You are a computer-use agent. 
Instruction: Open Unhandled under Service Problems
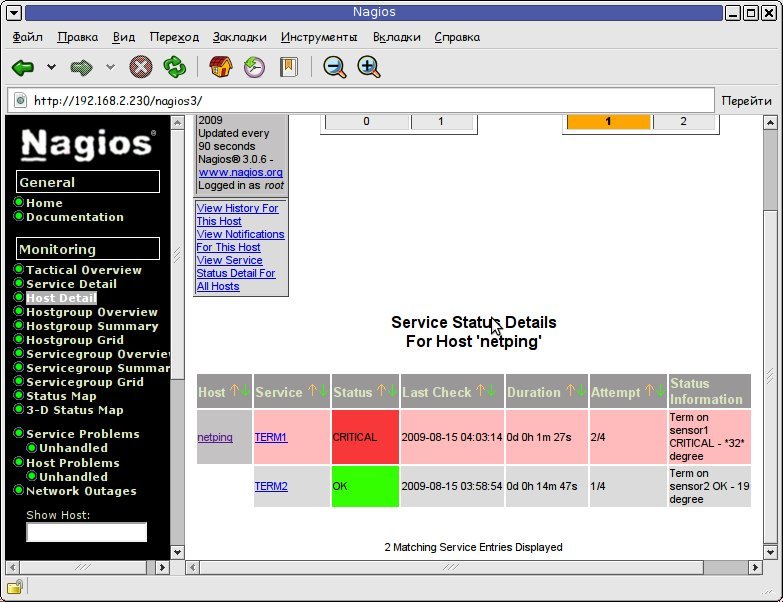(x=73, y=448)
